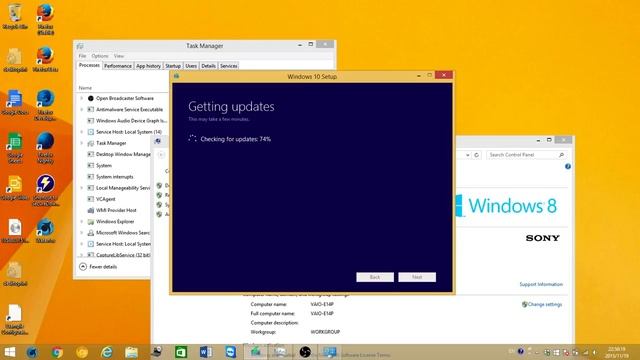Open Task Manager View menu
Viewport: 640px width, 360px height.
119,56
